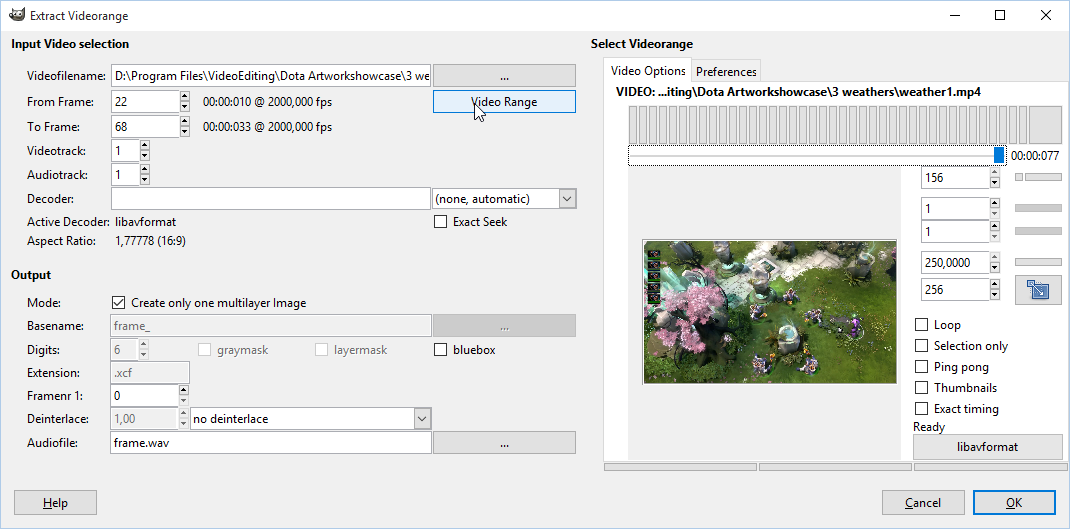Image resolution: width=1070 pixels, height=529 pixels.
Task: Click the 256 size field
Action: click(955, 289)
